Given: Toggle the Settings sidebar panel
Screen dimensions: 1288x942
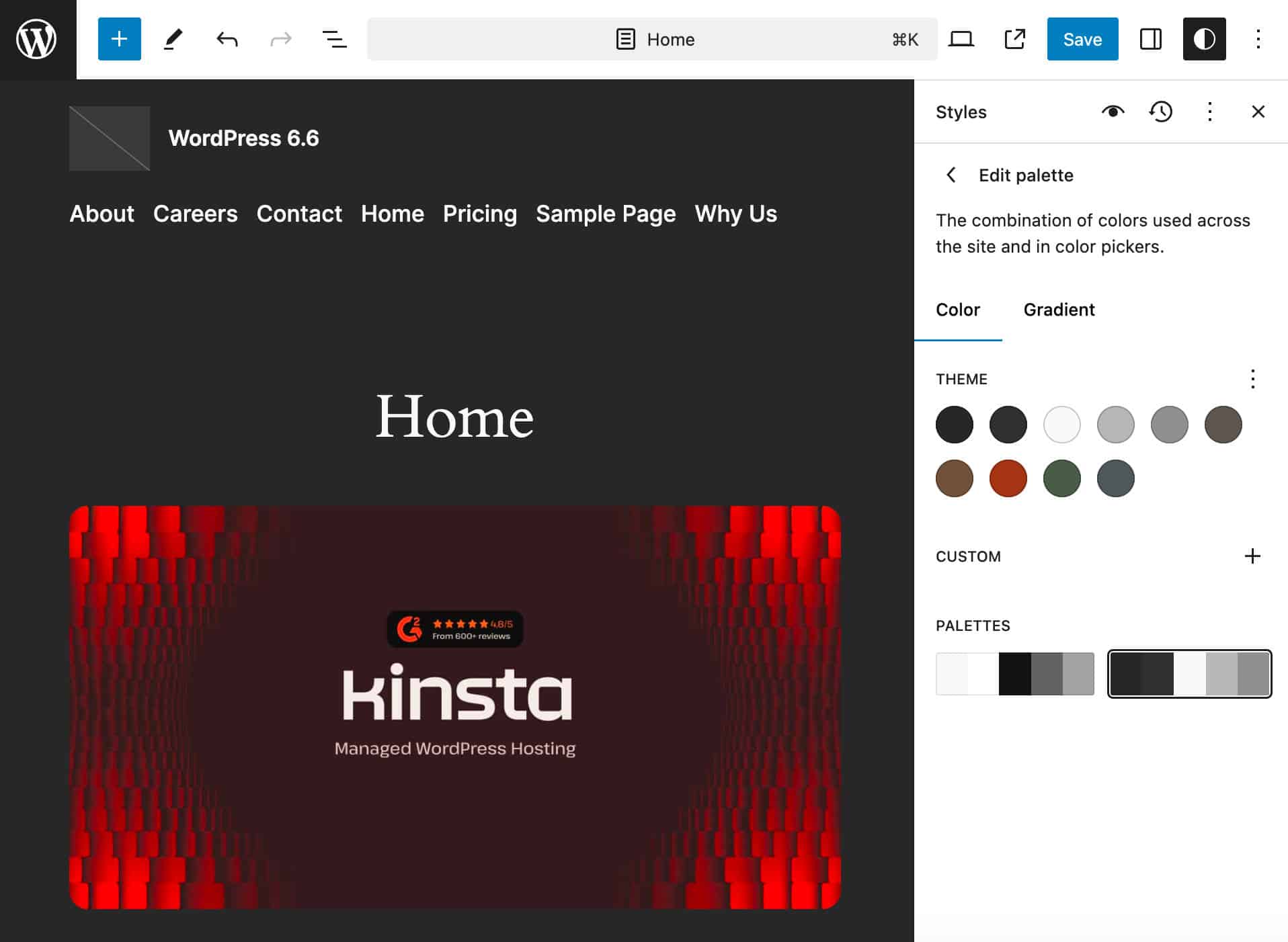Looking at the screenshot, I should click(x=1150, y=39).
